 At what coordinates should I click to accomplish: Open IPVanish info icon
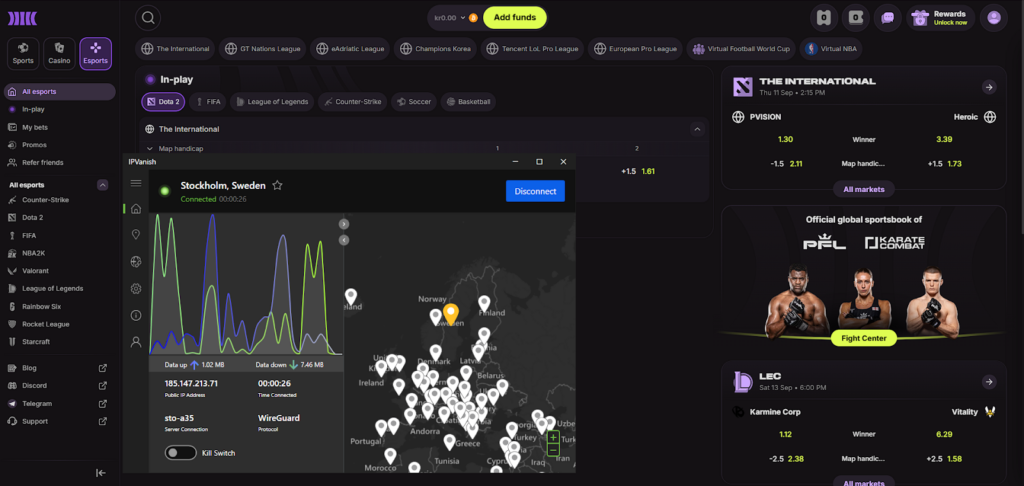(x=136, y=316)
